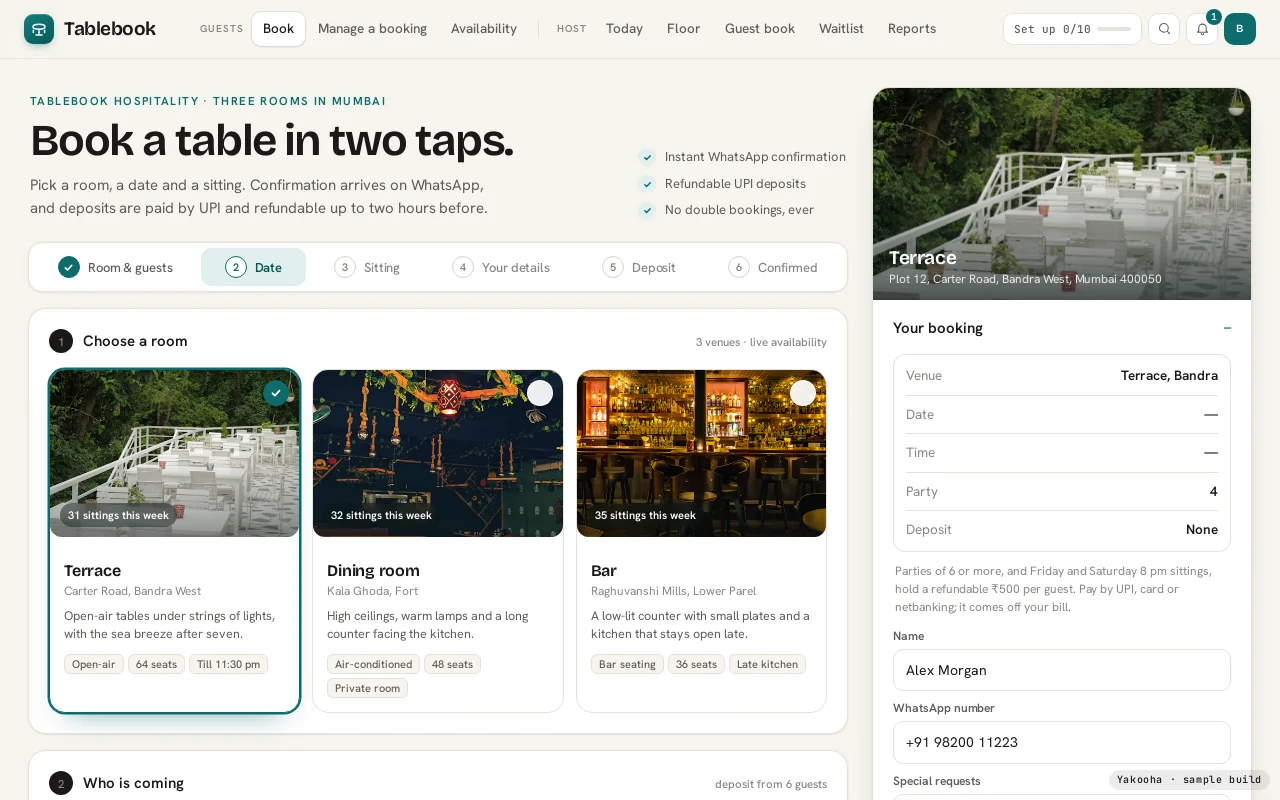Click the 64 seats tag
The image size is (1280, 800).
click(156, 664)
